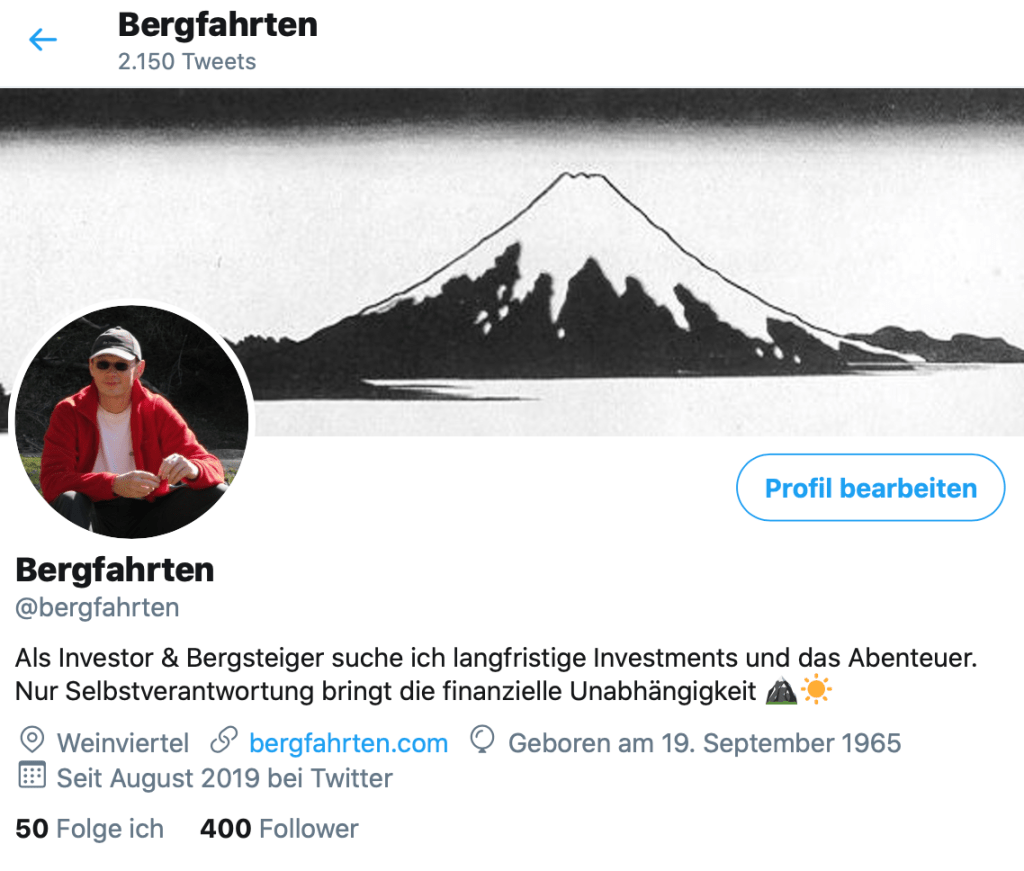Click the calendar icon beside join date

tap(32, 775)
